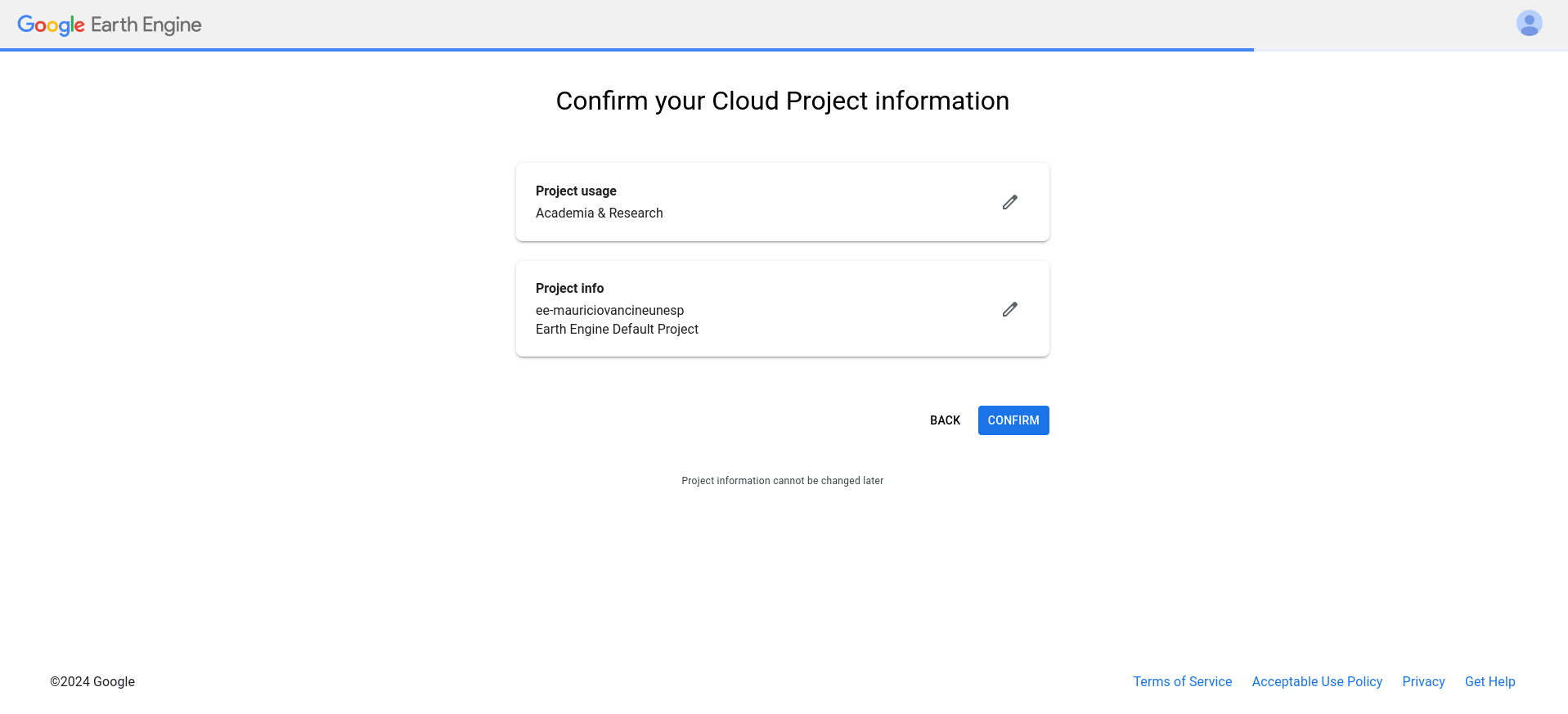Edit Project info with pencil icon
Image resolution: width=1568 pixels, height=714 pixels.
pyautogui.click(x=1010, y=309)
